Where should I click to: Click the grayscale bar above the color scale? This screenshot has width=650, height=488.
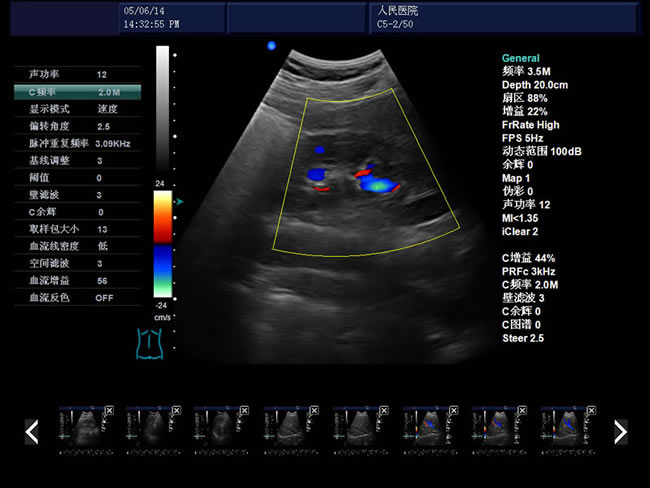pos(162,115)
